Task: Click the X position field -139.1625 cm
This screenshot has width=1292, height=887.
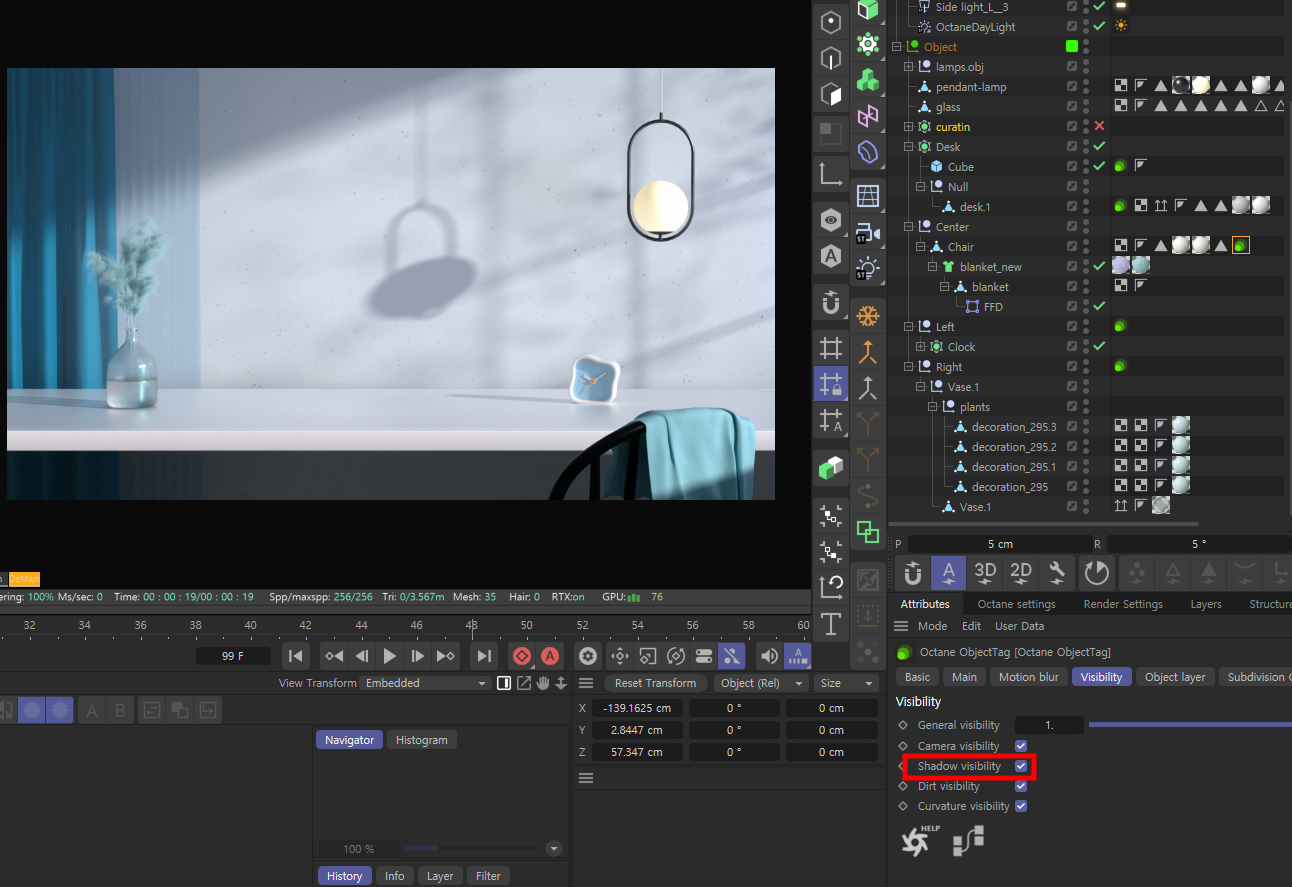Action: pos(636,708)
